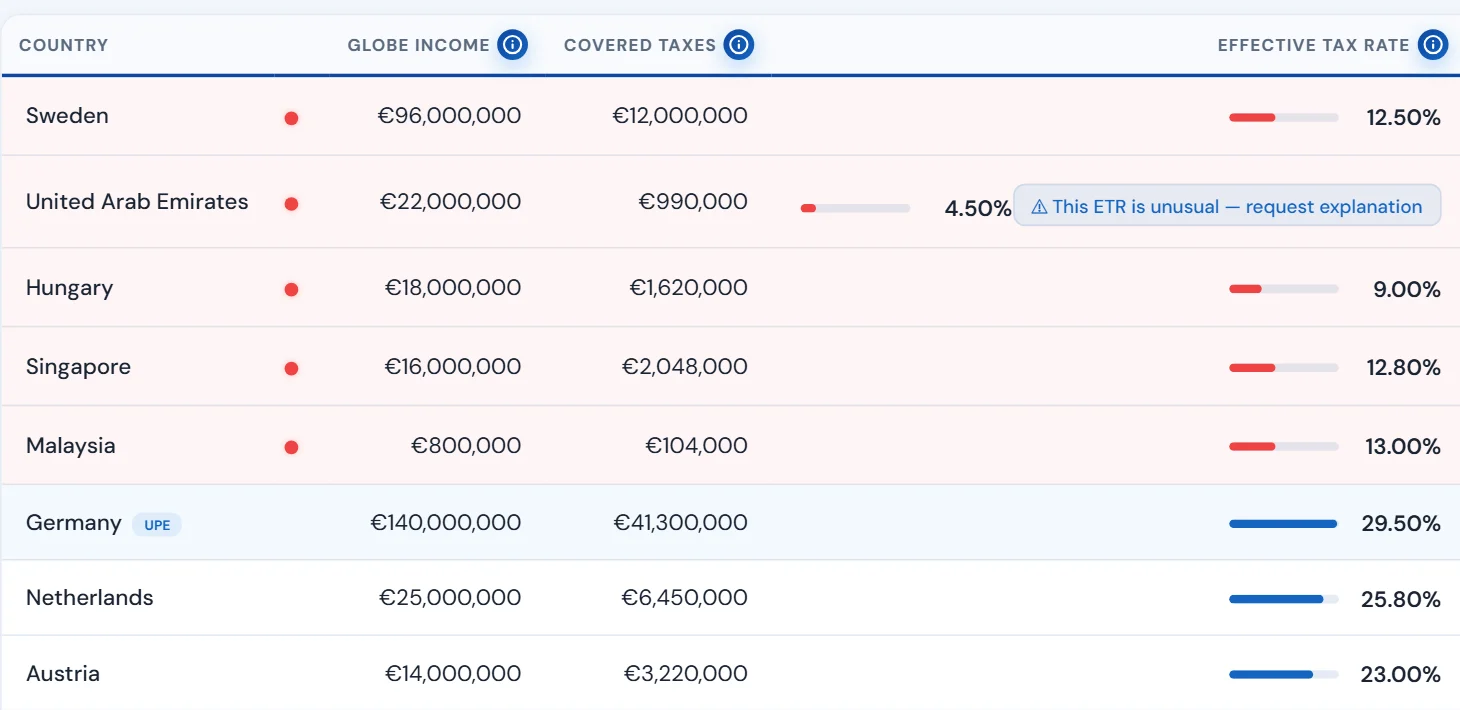Image resolution: width=1460 pixels, height=710 pixels.
Task: Click Hungary's ETR progress bar
Action: pyautogui.click(x=1284, y=289)
